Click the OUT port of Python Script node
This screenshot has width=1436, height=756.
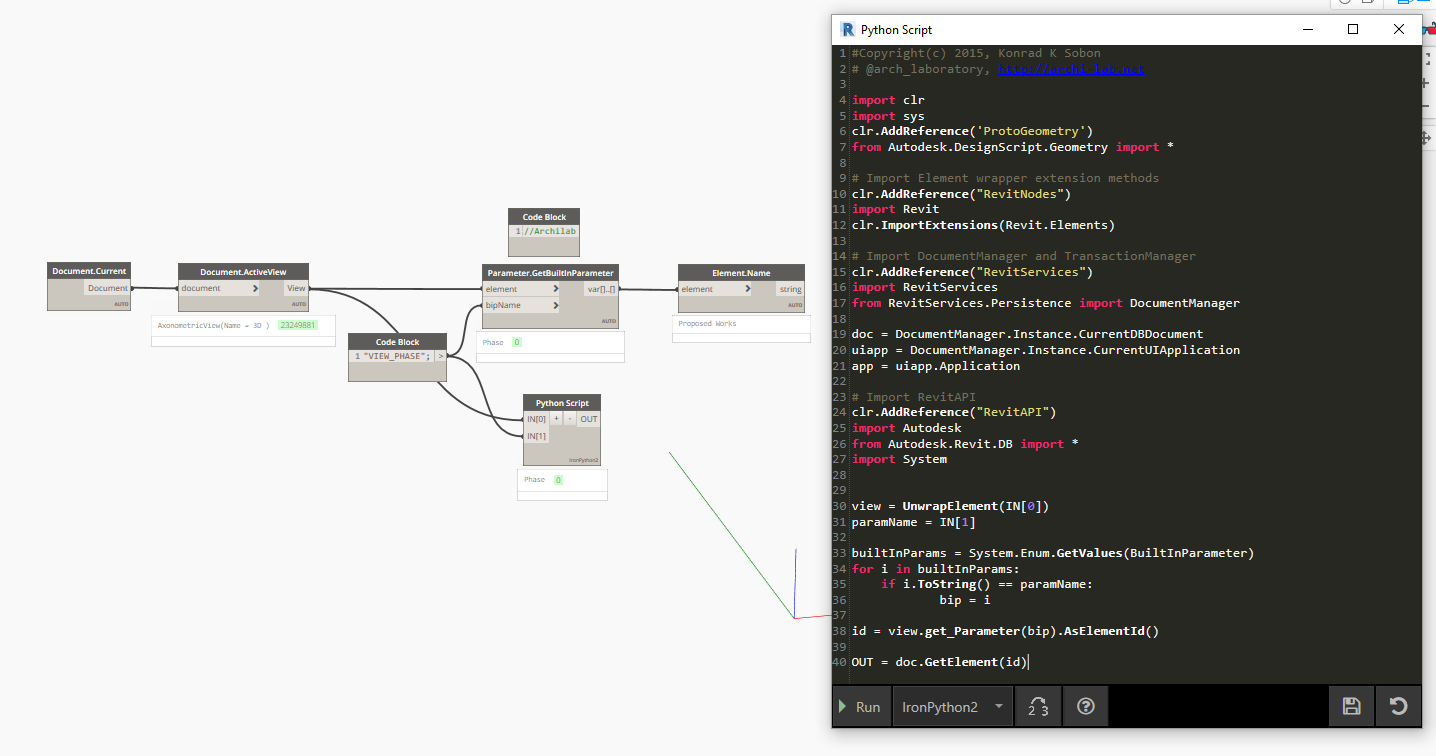point(589,419)
